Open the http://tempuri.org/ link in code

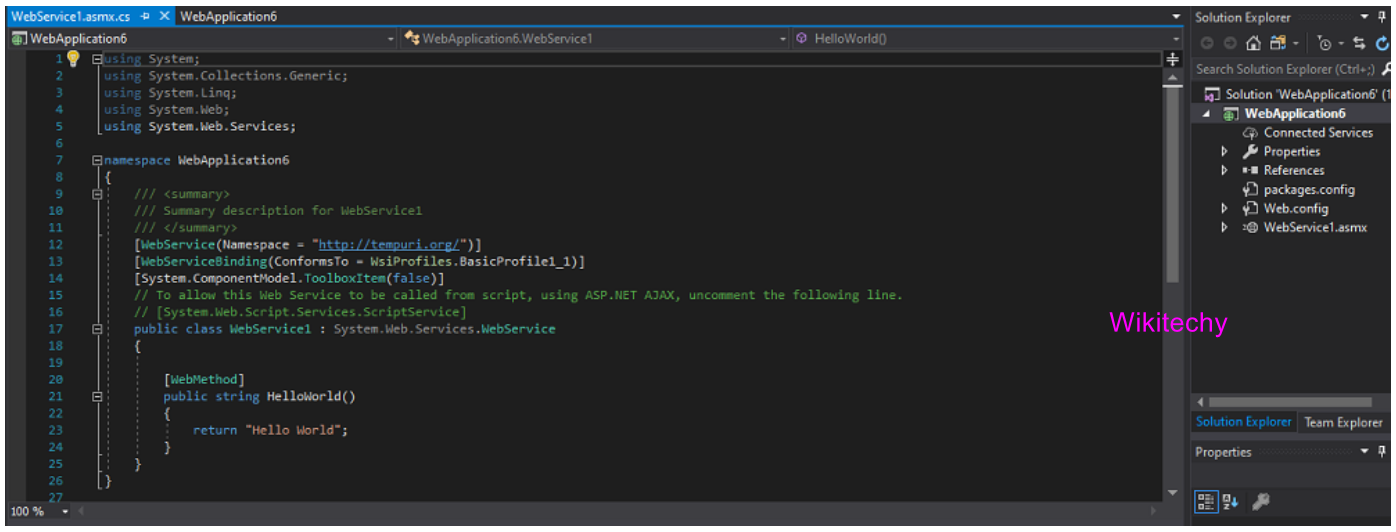[389, 244]
